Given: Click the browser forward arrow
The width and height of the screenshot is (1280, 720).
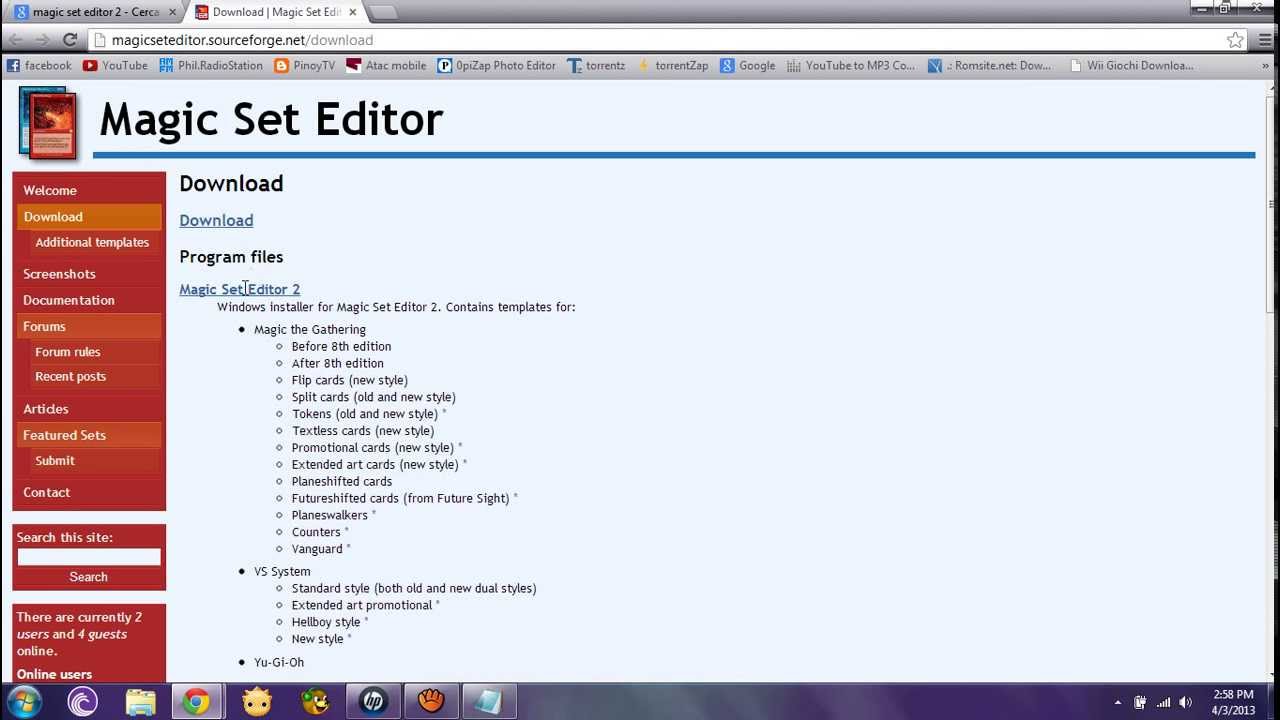Looking at the screenshot, I should tap(42, 40).
